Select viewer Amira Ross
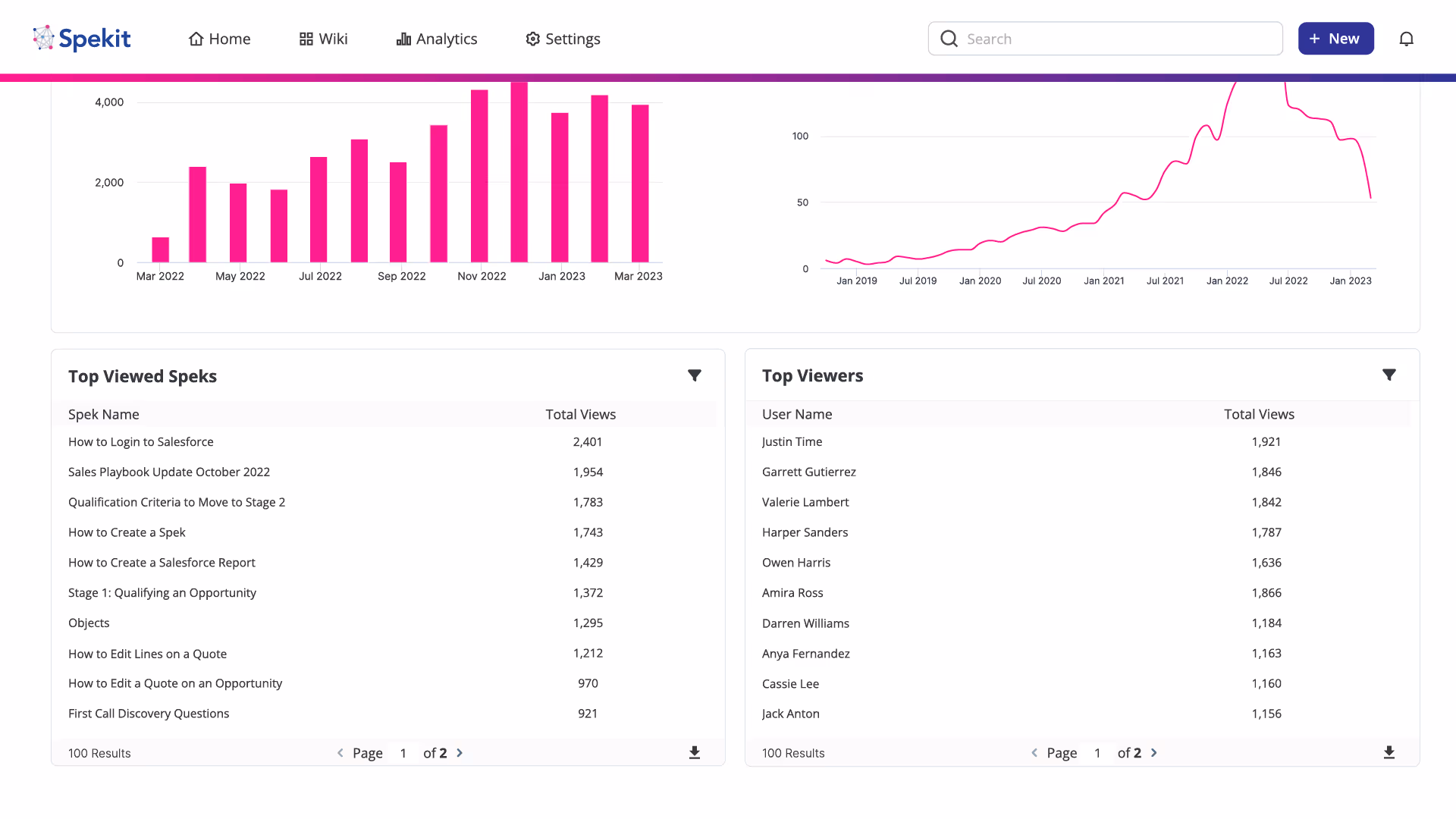 (792, 593)
